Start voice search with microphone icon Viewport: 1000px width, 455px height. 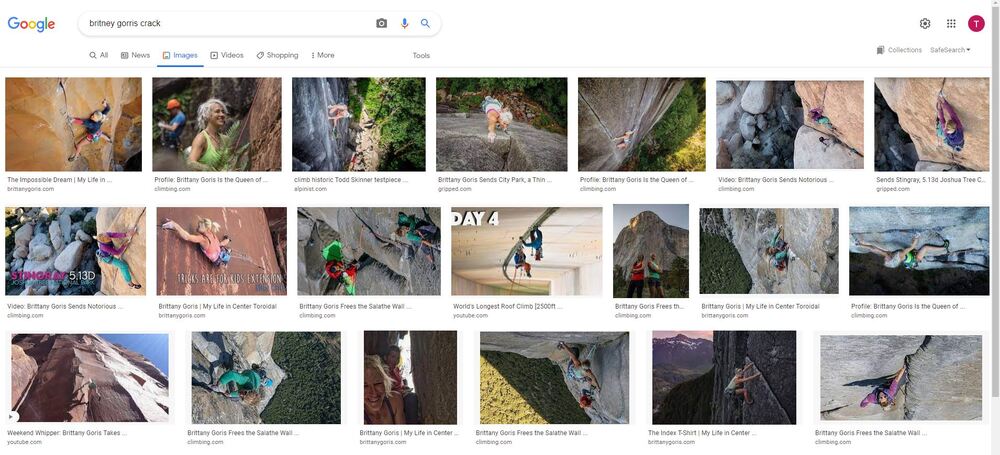(404, 23)
